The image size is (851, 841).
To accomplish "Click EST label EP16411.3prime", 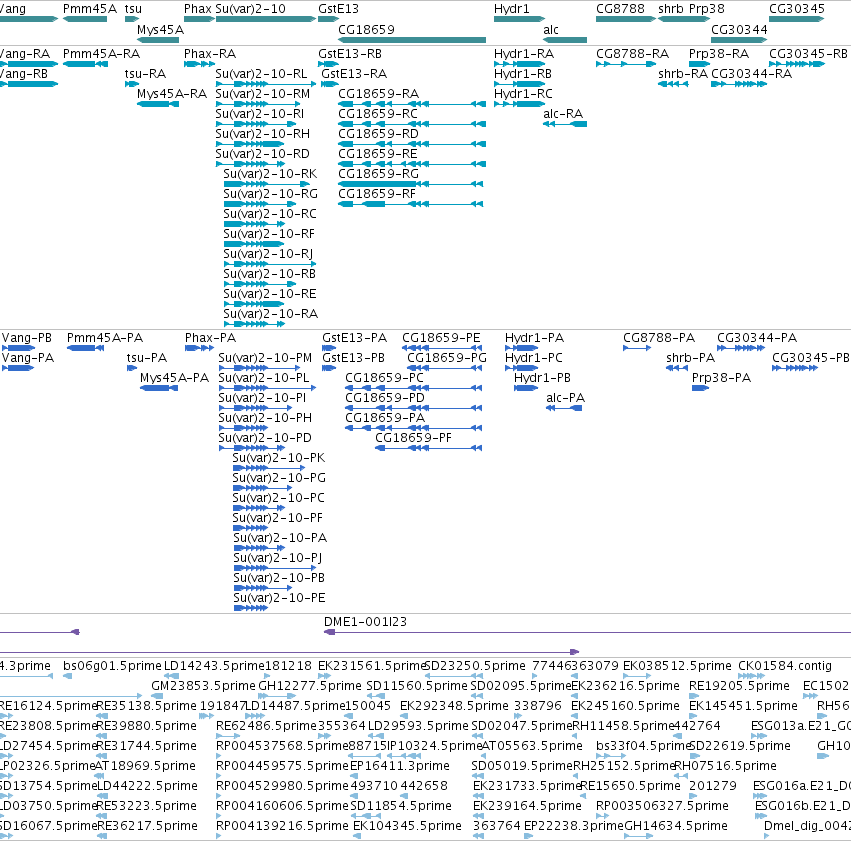I will (x=400, y=766).
